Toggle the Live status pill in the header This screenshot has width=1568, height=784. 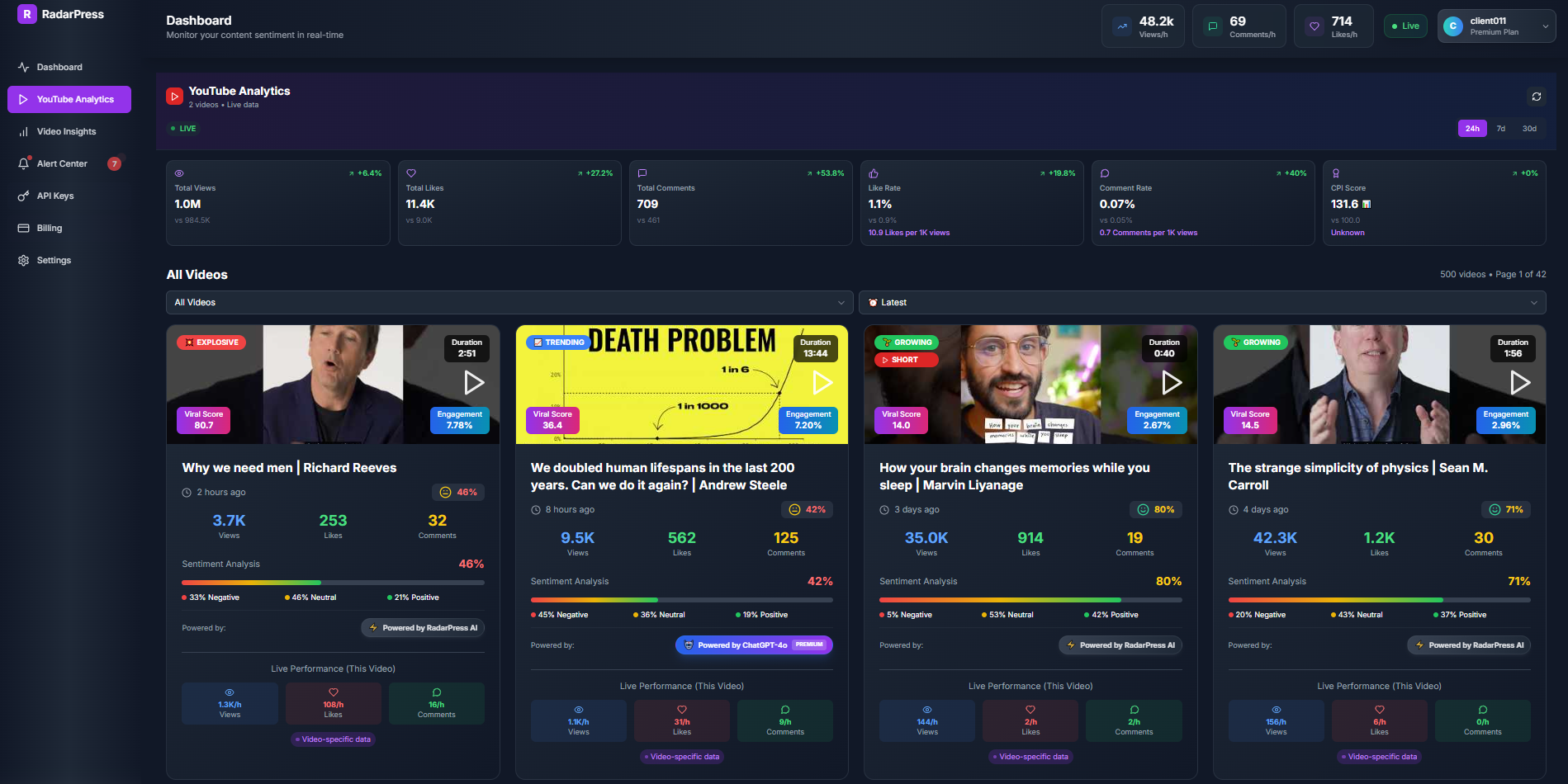(x=1405, y=26)
